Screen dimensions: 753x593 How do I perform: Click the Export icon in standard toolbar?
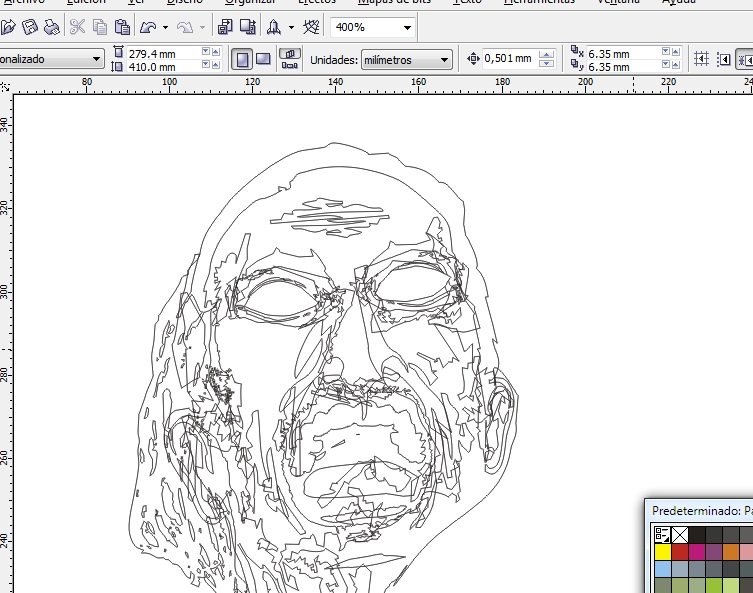click(x=247, y=27)
